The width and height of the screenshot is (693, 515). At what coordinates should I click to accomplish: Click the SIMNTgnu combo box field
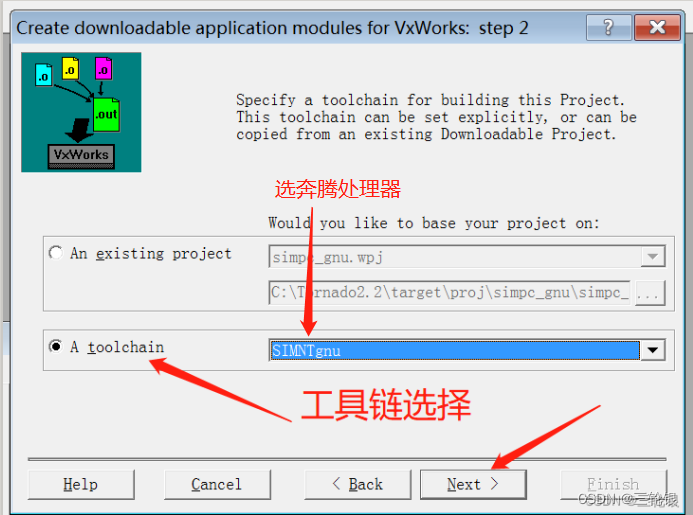coord(455,350)
